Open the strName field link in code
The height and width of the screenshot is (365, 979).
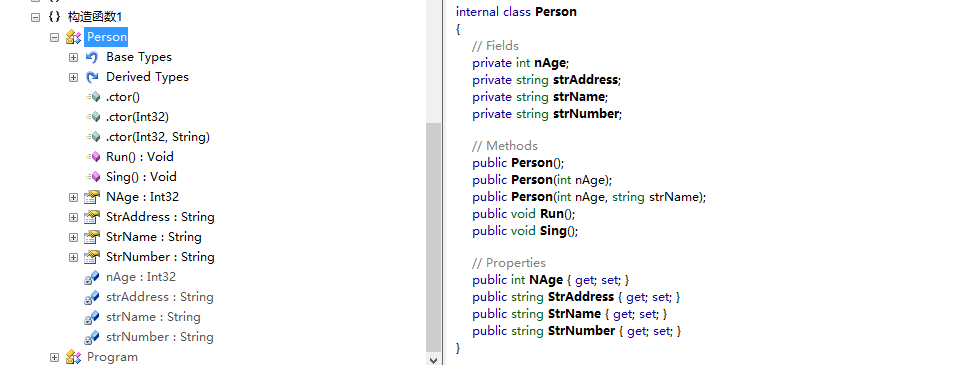pyautogui.click(x=579, y=97)
